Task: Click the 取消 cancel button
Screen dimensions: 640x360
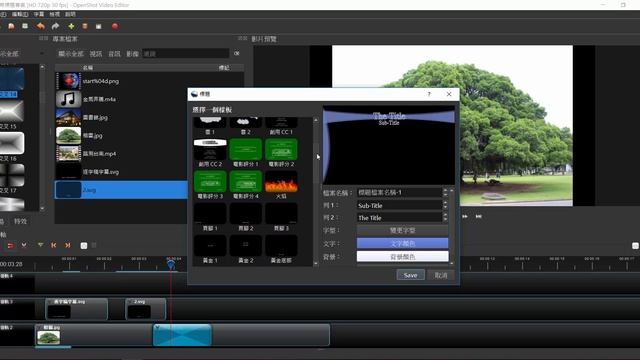Action: click(x=441, y=275)
